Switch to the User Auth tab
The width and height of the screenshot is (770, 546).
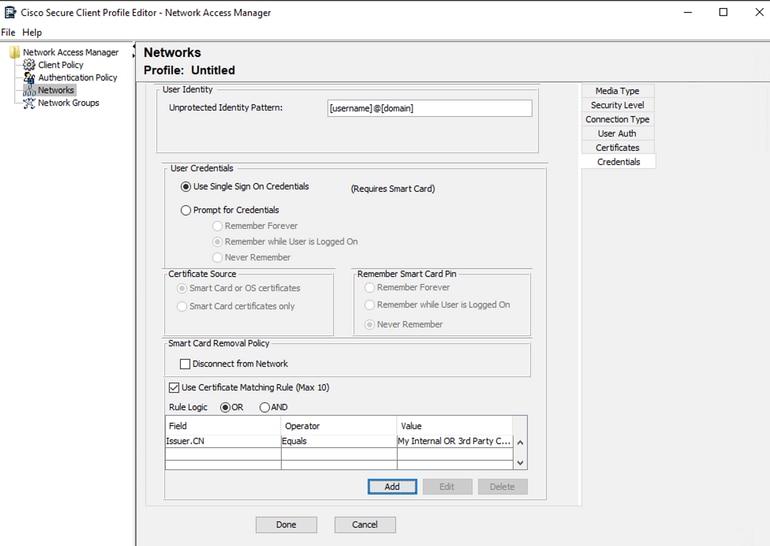coord(618,134)
